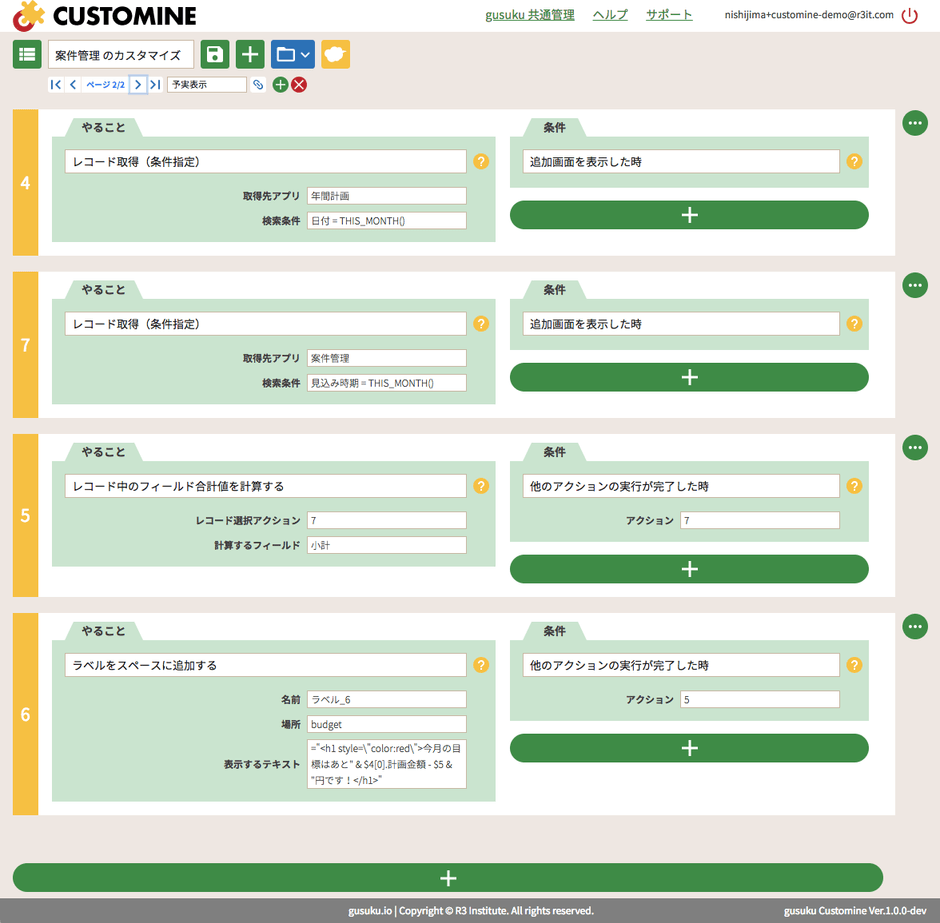Click the 案件管理 のカスタマイズ name field
The image size is (940, 923).
[120, 54]
